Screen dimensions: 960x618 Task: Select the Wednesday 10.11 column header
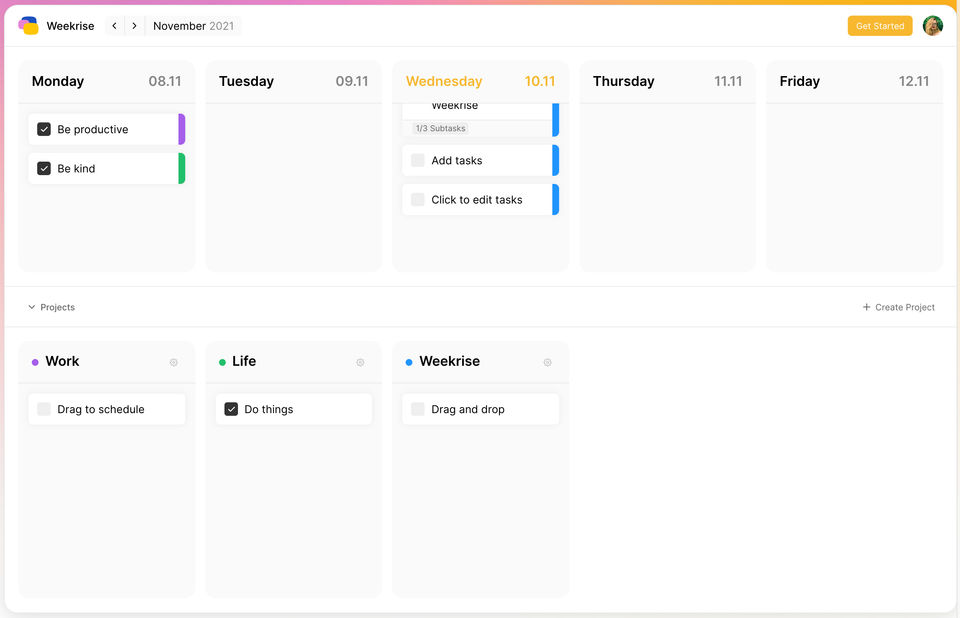click(480, 82)
